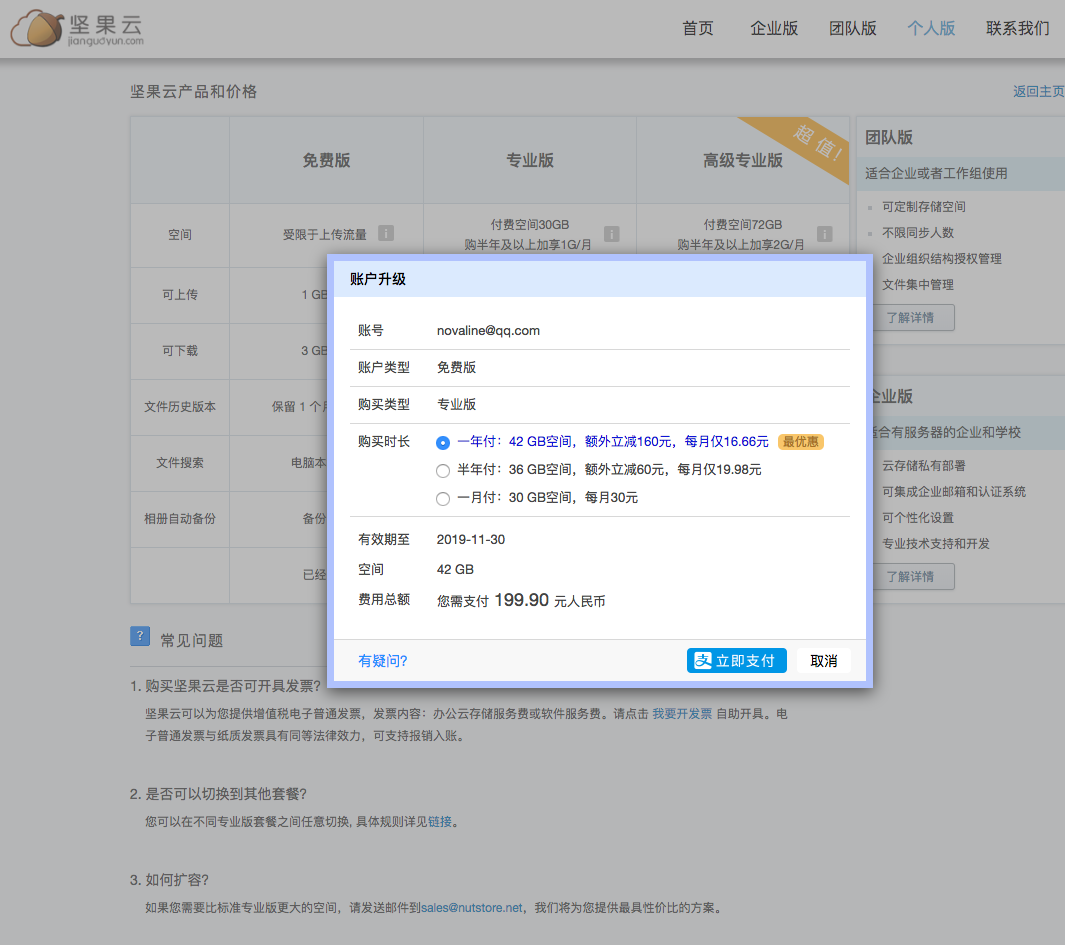Open the 我要开发票 link
1065x945 pixels.
point(682,713)
